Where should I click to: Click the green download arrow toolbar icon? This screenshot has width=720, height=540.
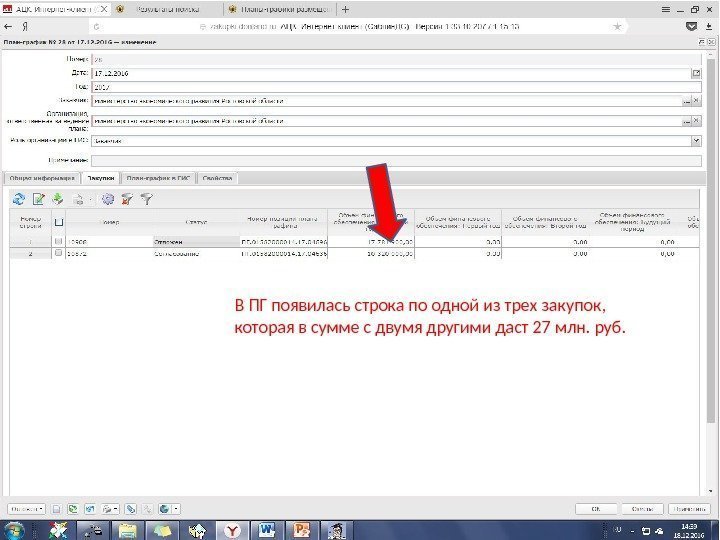(x=58, y=199)
